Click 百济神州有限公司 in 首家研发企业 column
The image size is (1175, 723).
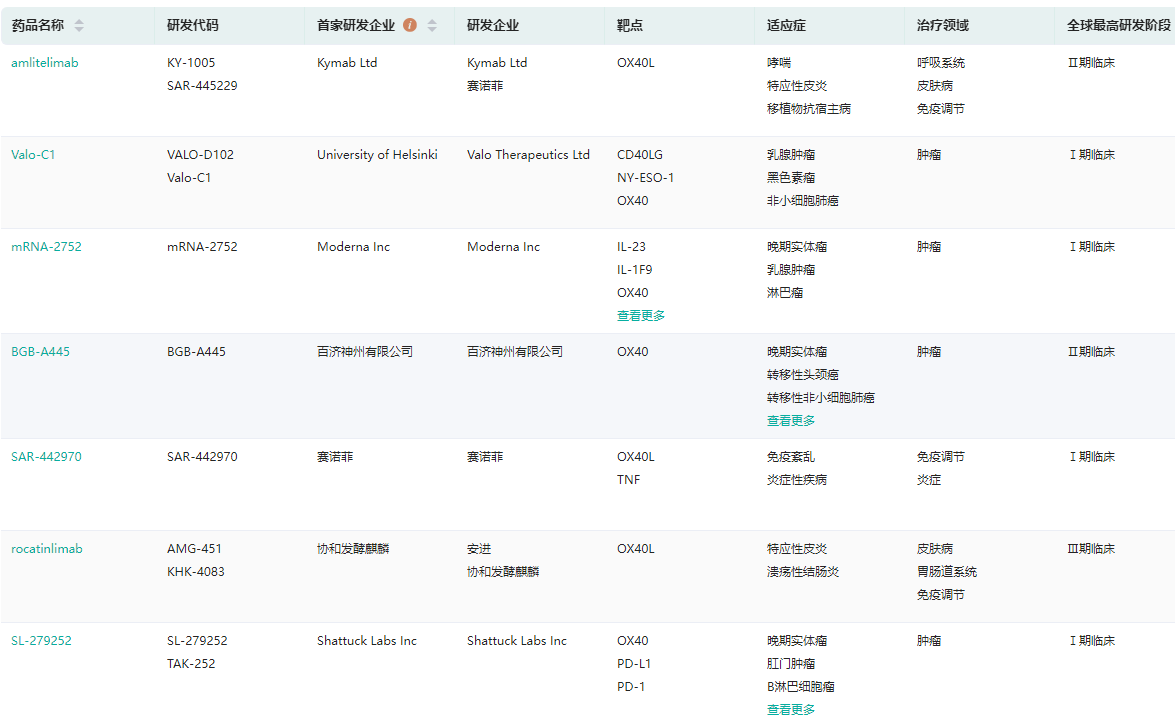click(x=365, y=352)
